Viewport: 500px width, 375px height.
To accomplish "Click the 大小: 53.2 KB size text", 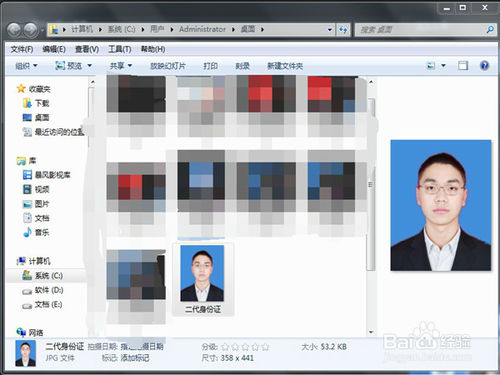I will coord(324,347).
